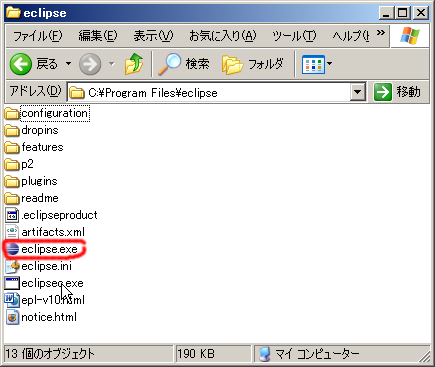Click the Windows flag logo

click(410, 36)
